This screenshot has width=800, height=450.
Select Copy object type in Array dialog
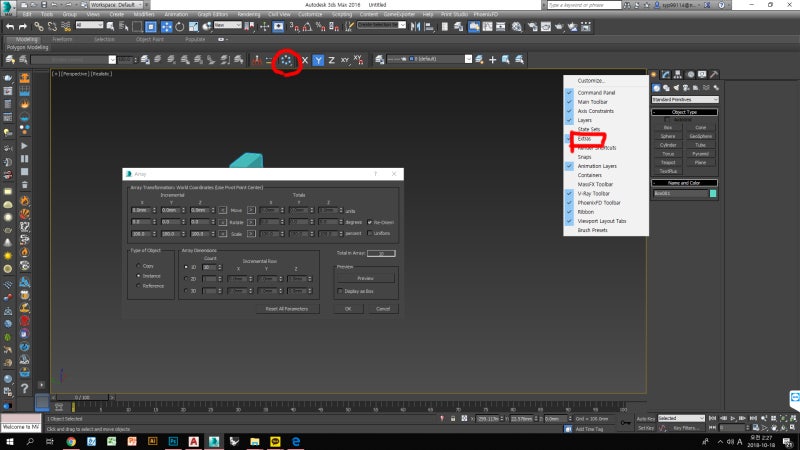click(138, 266)
